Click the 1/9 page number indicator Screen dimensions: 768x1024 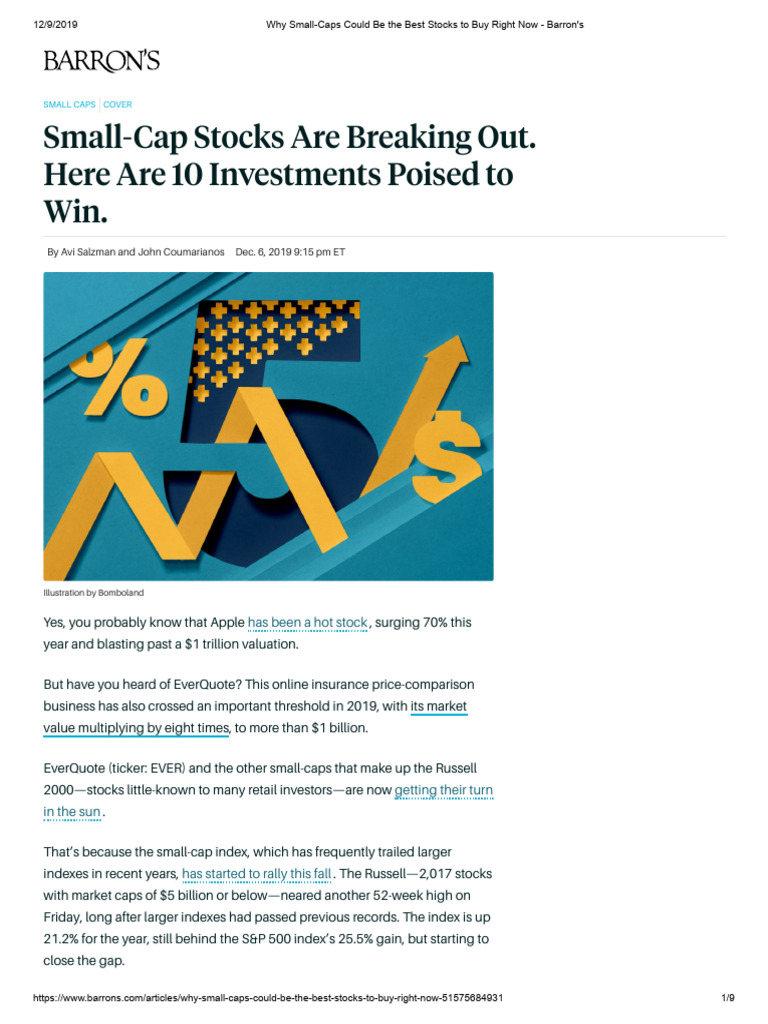click(x=728, y=998)
